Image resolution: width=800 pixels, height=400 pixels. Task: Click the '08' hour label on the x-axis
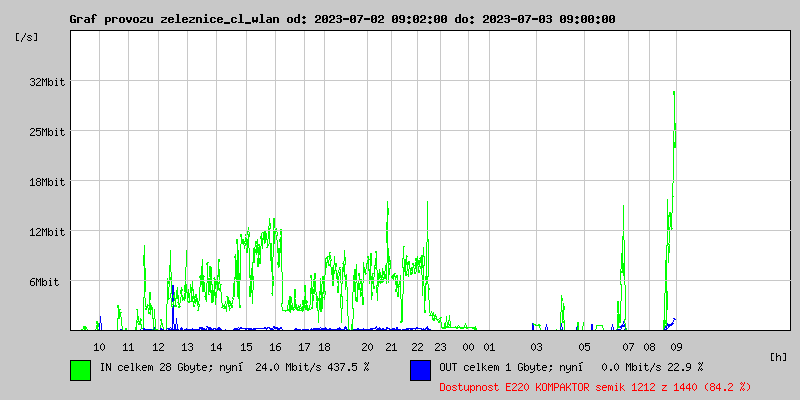tap(649, 347)
